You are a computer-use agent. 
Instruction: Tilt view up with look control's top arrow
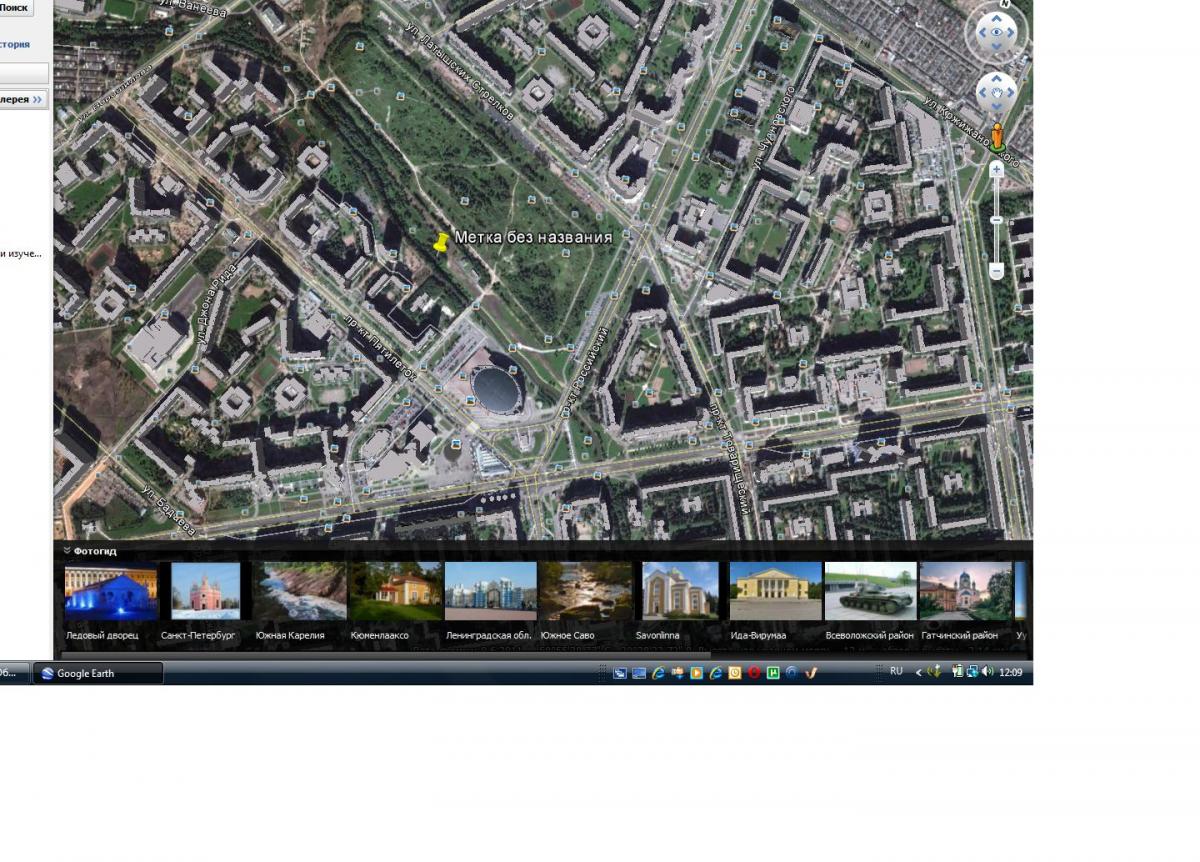point(996,18)
